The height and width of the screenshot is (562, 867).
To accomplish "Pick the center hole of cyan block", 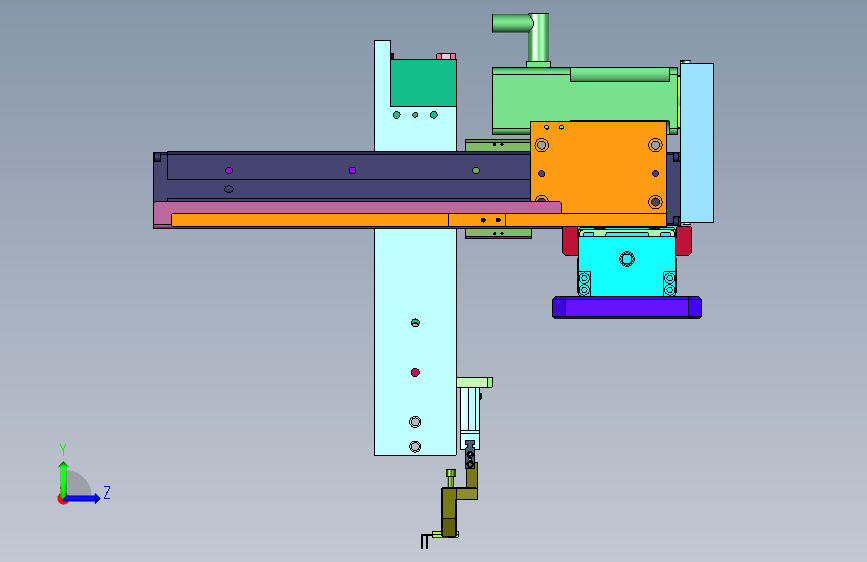I will pos(627,259).
